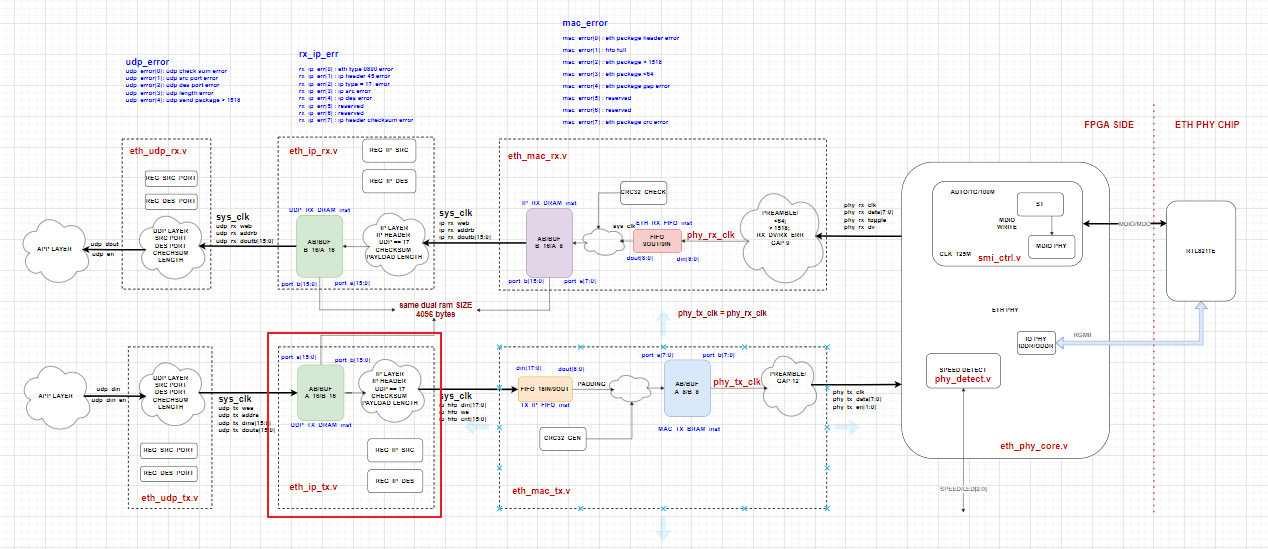Click the FPGA SIDE heading
The width and height of the screenshot is (1268, 549).
[1109, 124]
